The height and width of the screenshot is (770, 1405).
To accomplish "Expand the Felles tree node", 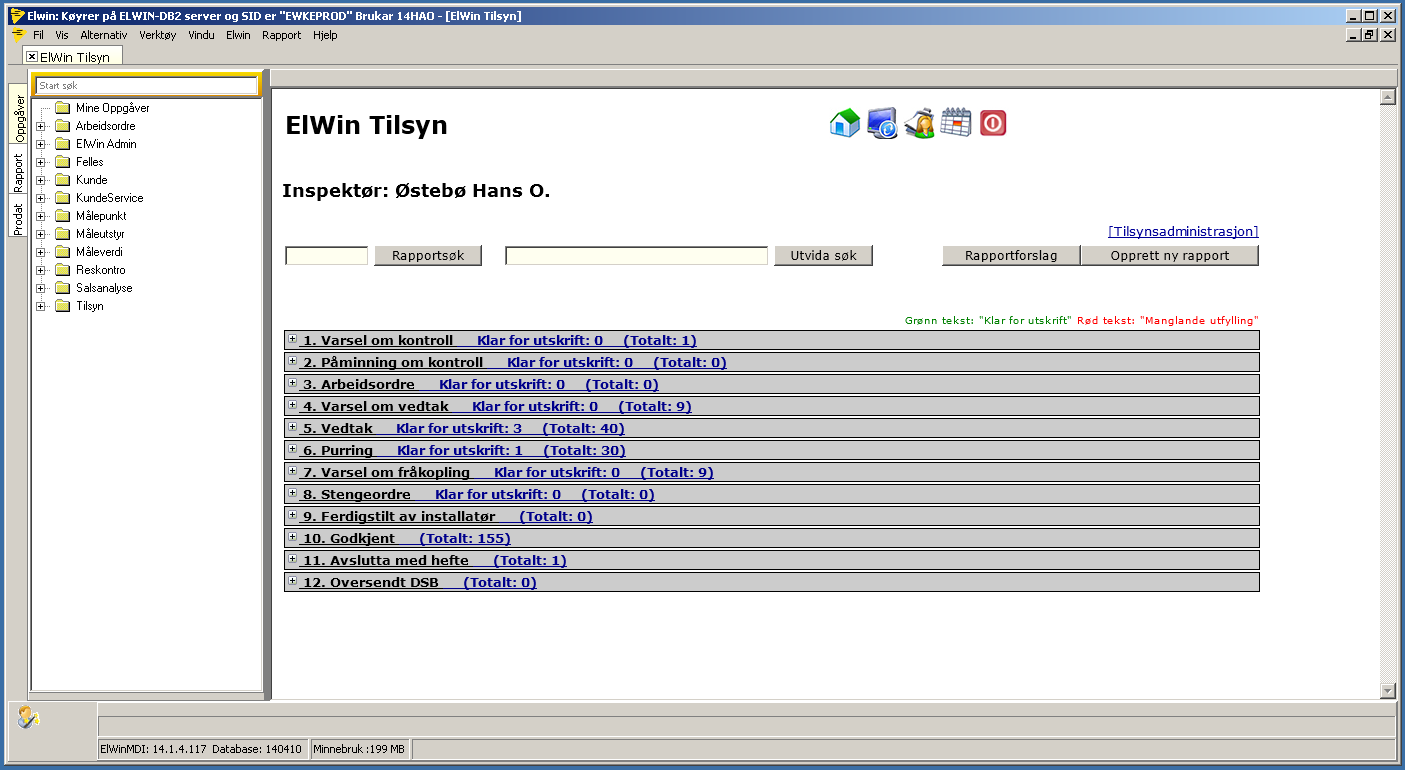I will [41, 162].
